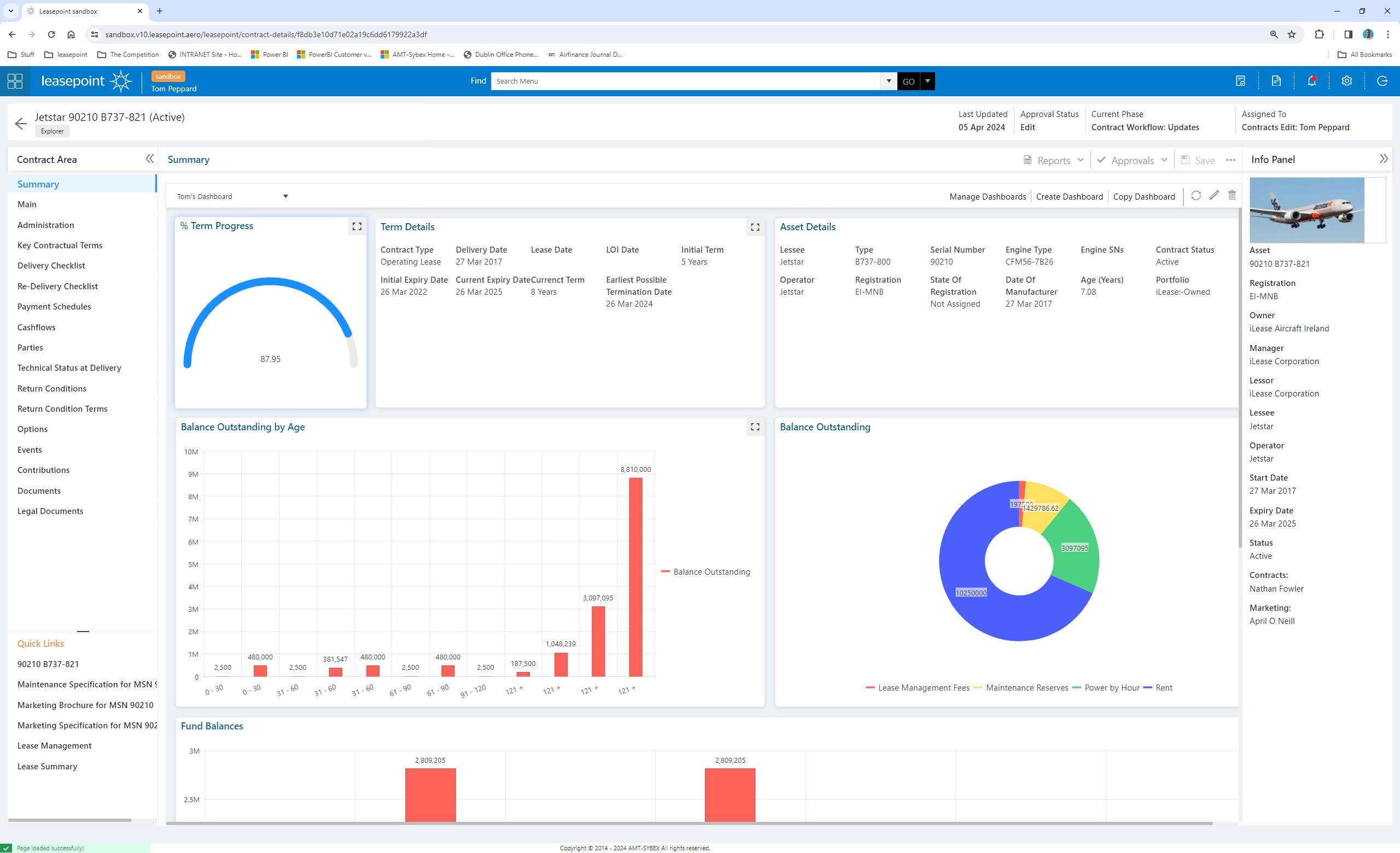1400x853 pixels.
Task: Open the browser side panel icon
Action: coord(1348,34)
